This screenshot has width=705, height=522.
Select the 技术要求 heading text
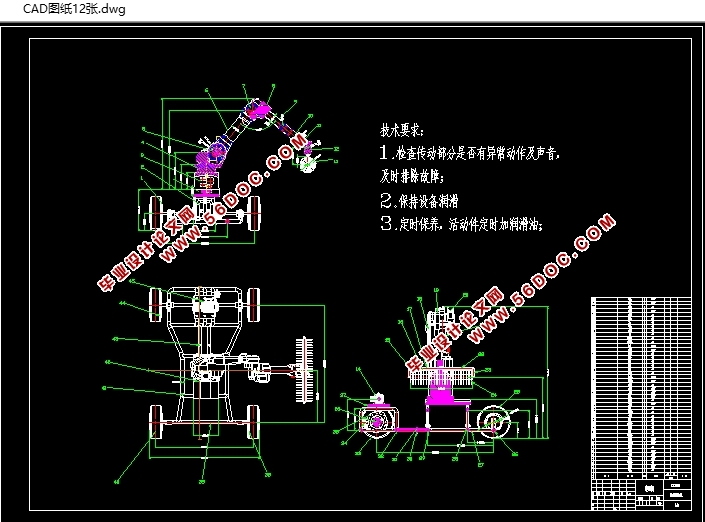(402, 130)
